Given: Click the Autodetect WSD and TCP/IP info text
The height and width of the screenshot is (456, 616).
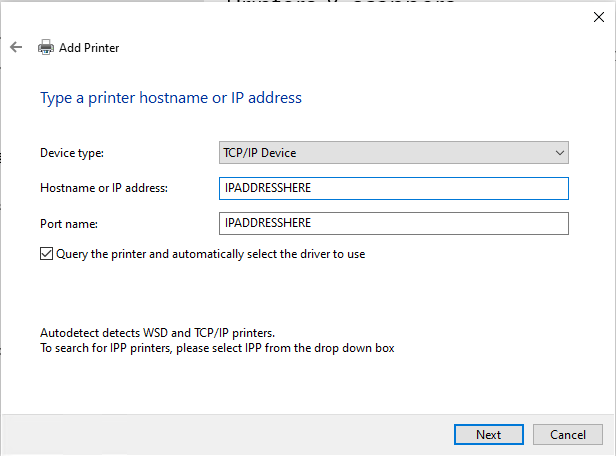Looking at the screenshot, I should coord(157,332).
